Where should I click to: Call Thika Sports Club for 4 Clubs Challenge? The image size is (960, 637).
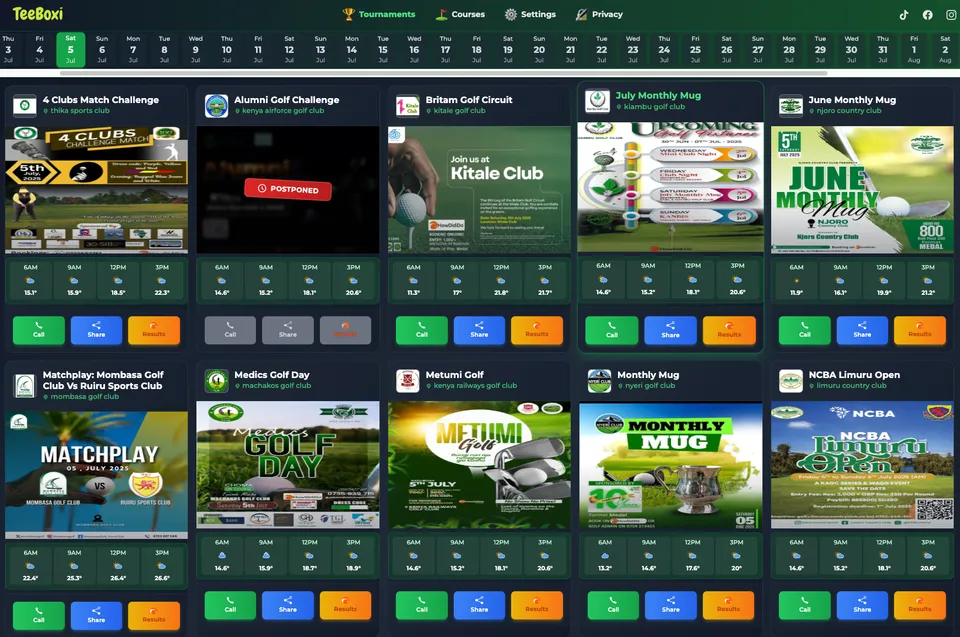pyautogui.click(x=39, y=330)
